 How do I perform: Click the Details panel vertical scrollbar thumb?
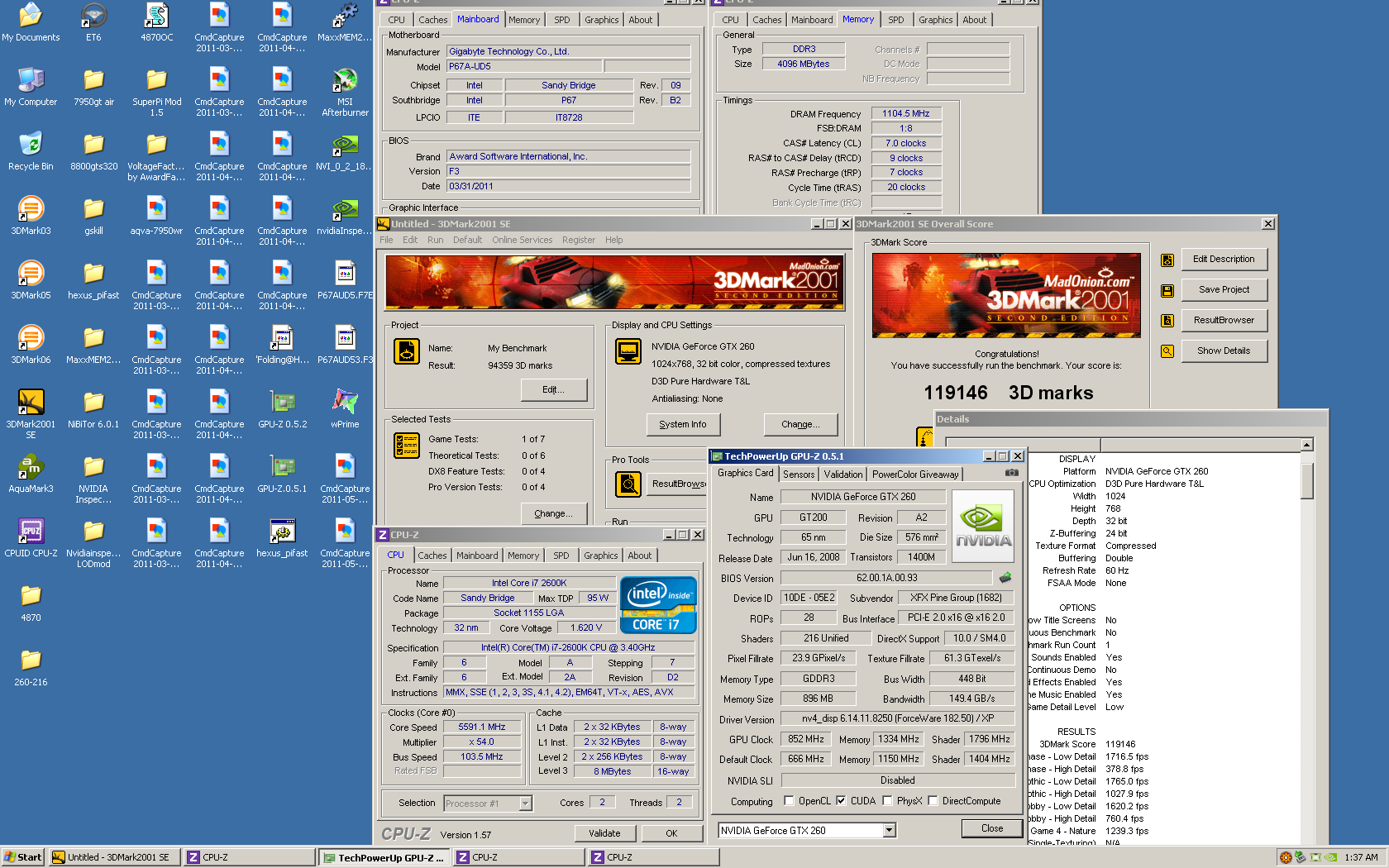click(x=1307, y=479)
